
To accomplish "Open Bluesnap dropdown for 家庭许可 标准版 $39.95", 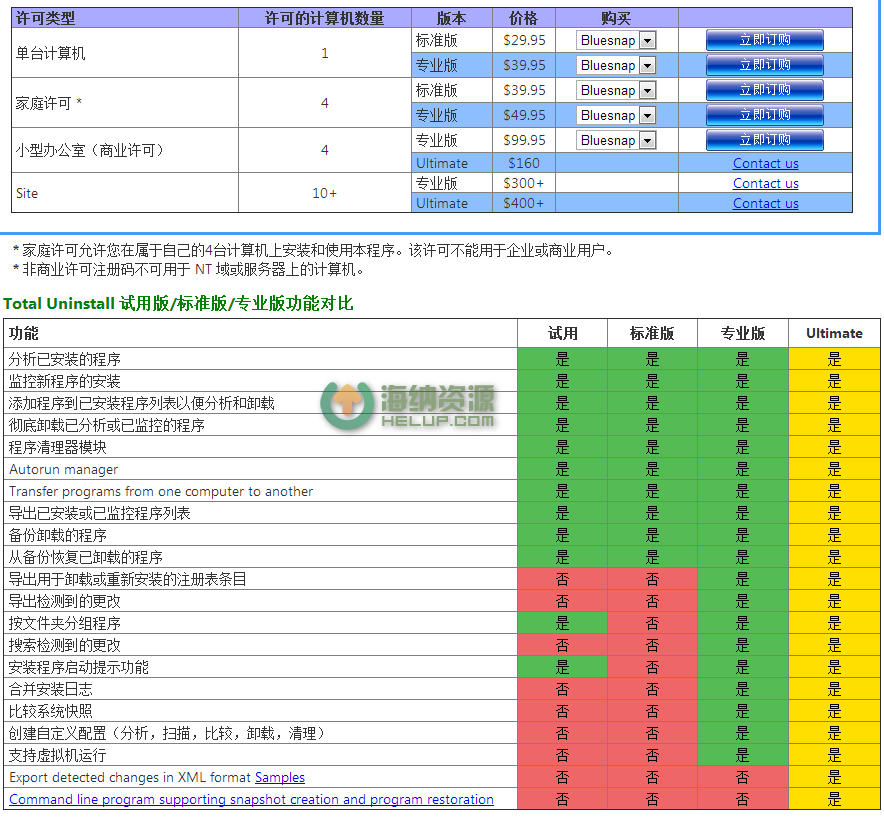I will [616, 90].
